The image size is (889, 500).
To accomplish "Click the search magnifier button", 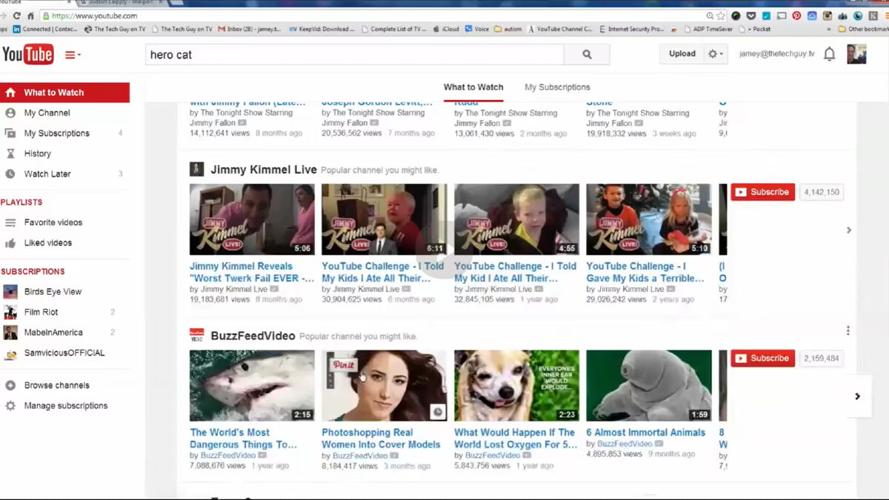I will [587, 54].
